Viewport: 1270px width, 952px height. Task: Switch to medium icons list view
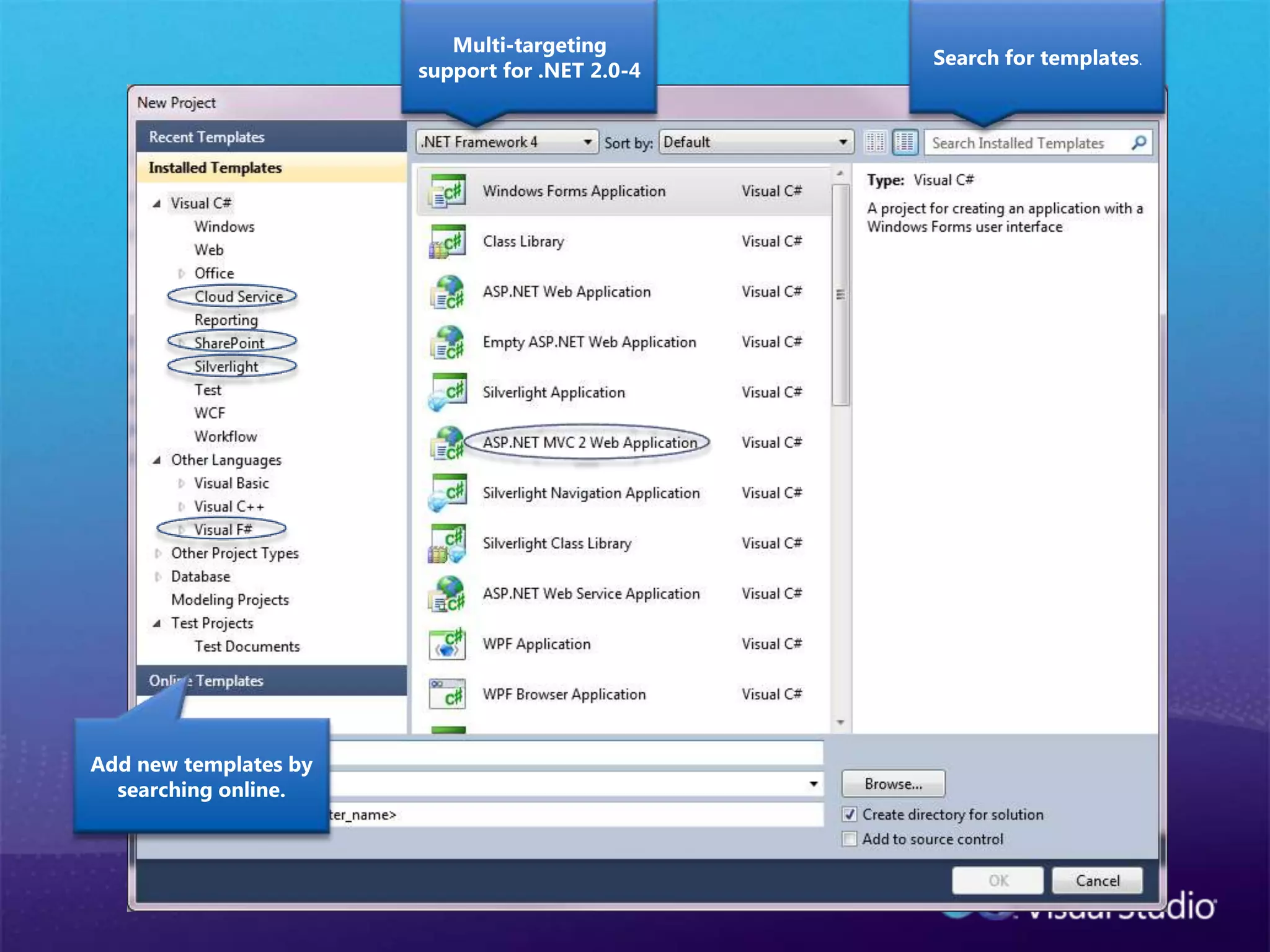coord(905,143)
